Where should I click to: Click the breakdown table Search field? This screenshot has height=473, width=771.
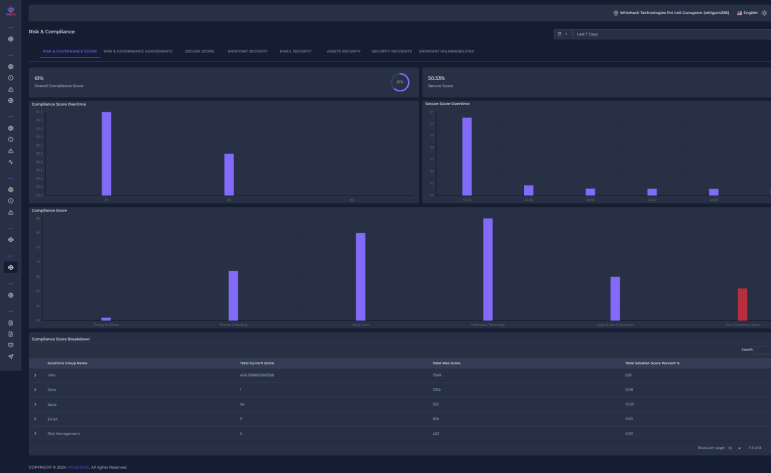pyautogui.click(x=763, y=350)
